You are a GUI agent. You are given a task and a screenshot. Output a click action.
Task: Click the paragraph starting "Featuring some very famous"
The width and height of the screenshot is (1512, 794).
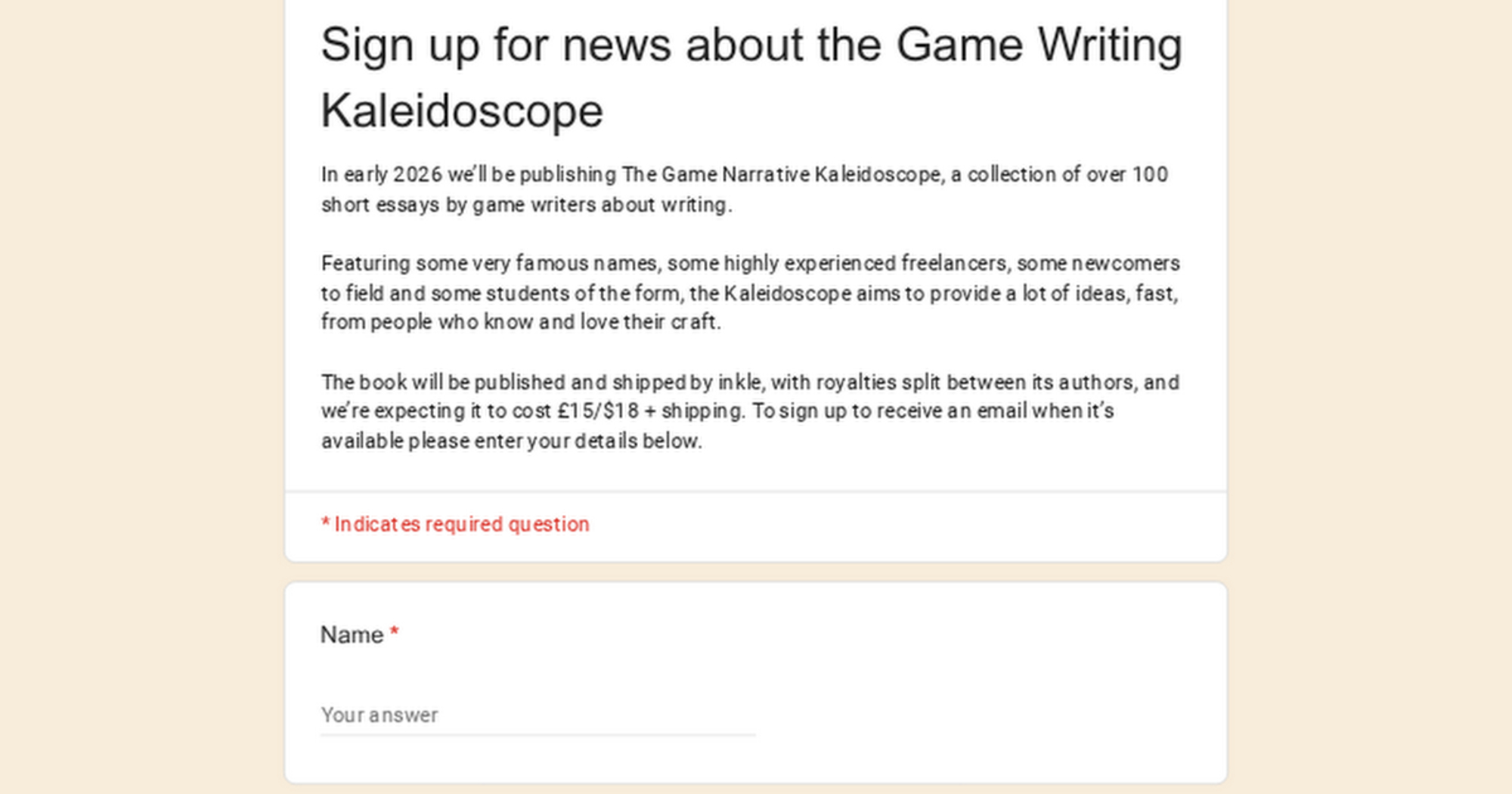pos(750,293)
